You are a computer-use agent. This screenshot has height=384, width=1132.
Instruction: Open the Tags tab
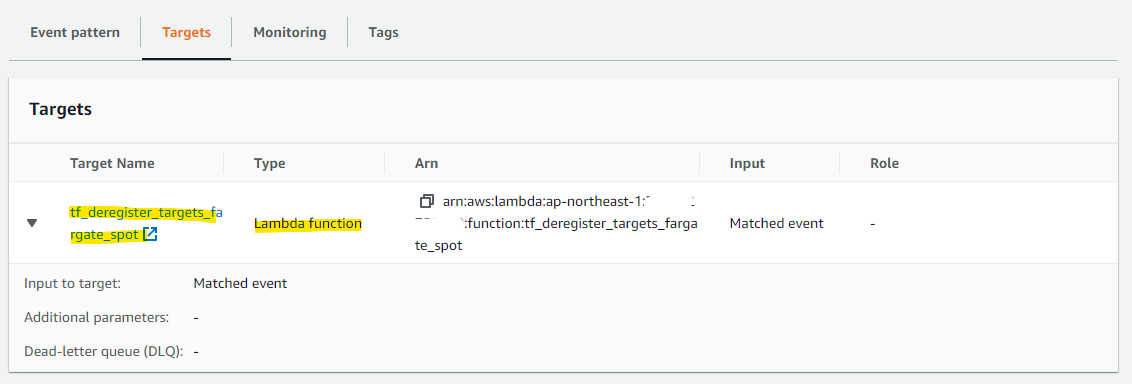(383, 32)
